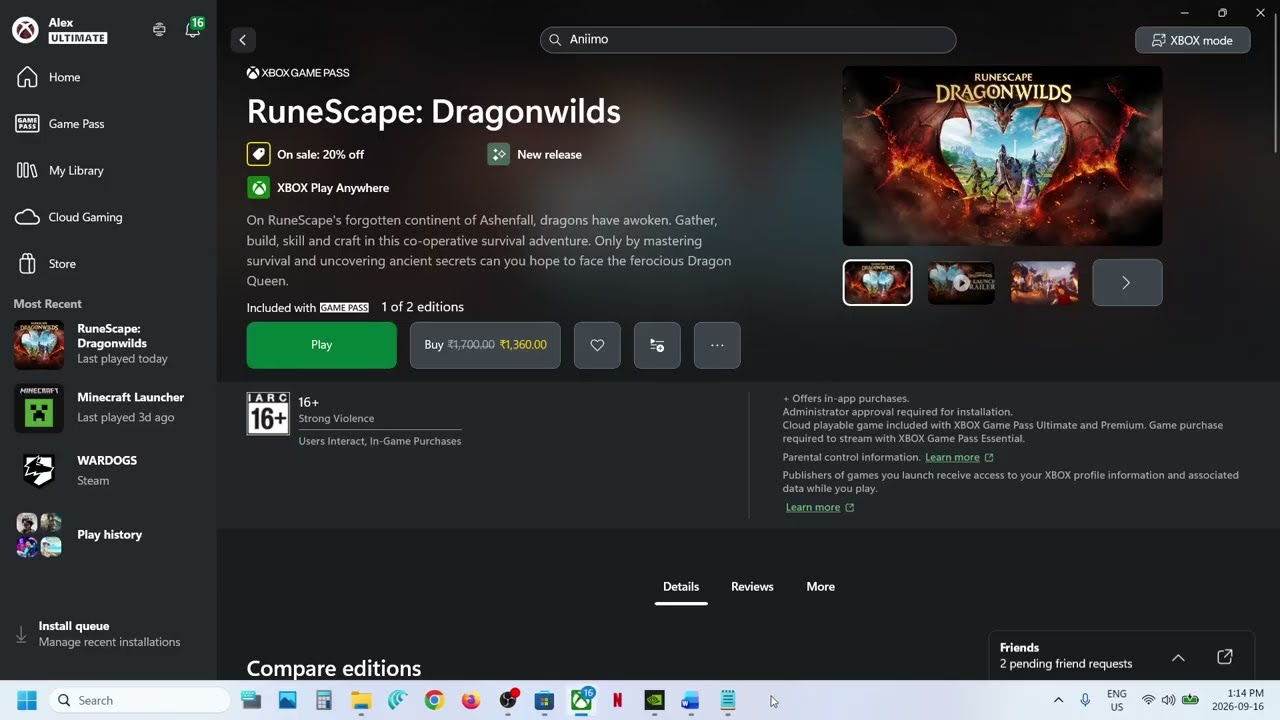Image resolution: width=1280 pixels, height=720 pixels.
Task: Show hidden system tray icons
Action: pos(1058,701)
